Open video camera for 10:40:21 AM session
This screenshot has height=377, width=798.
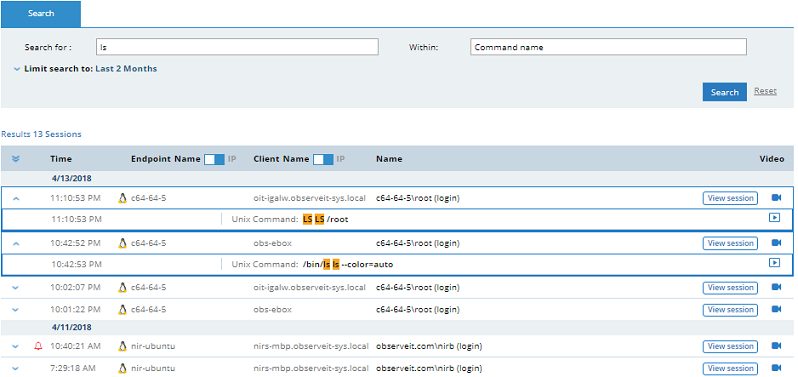click(776, 346)
